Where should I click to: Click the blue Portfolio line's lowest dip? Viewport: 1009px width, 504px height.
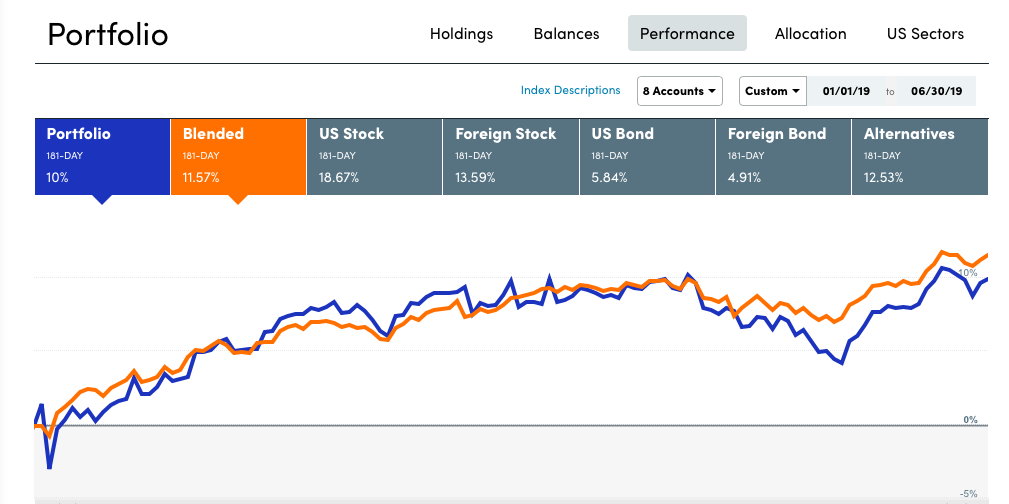pos(49,467)
